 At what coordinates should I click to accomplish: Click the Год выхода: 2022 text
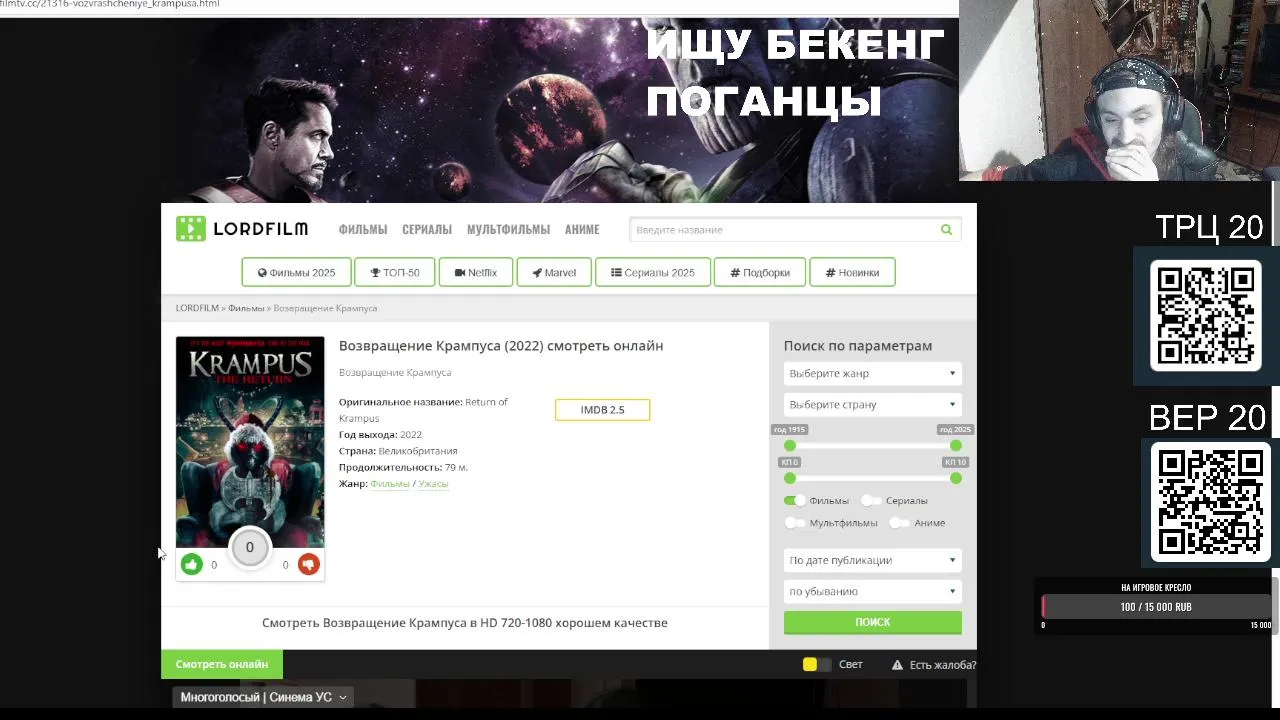coord(380,435)
